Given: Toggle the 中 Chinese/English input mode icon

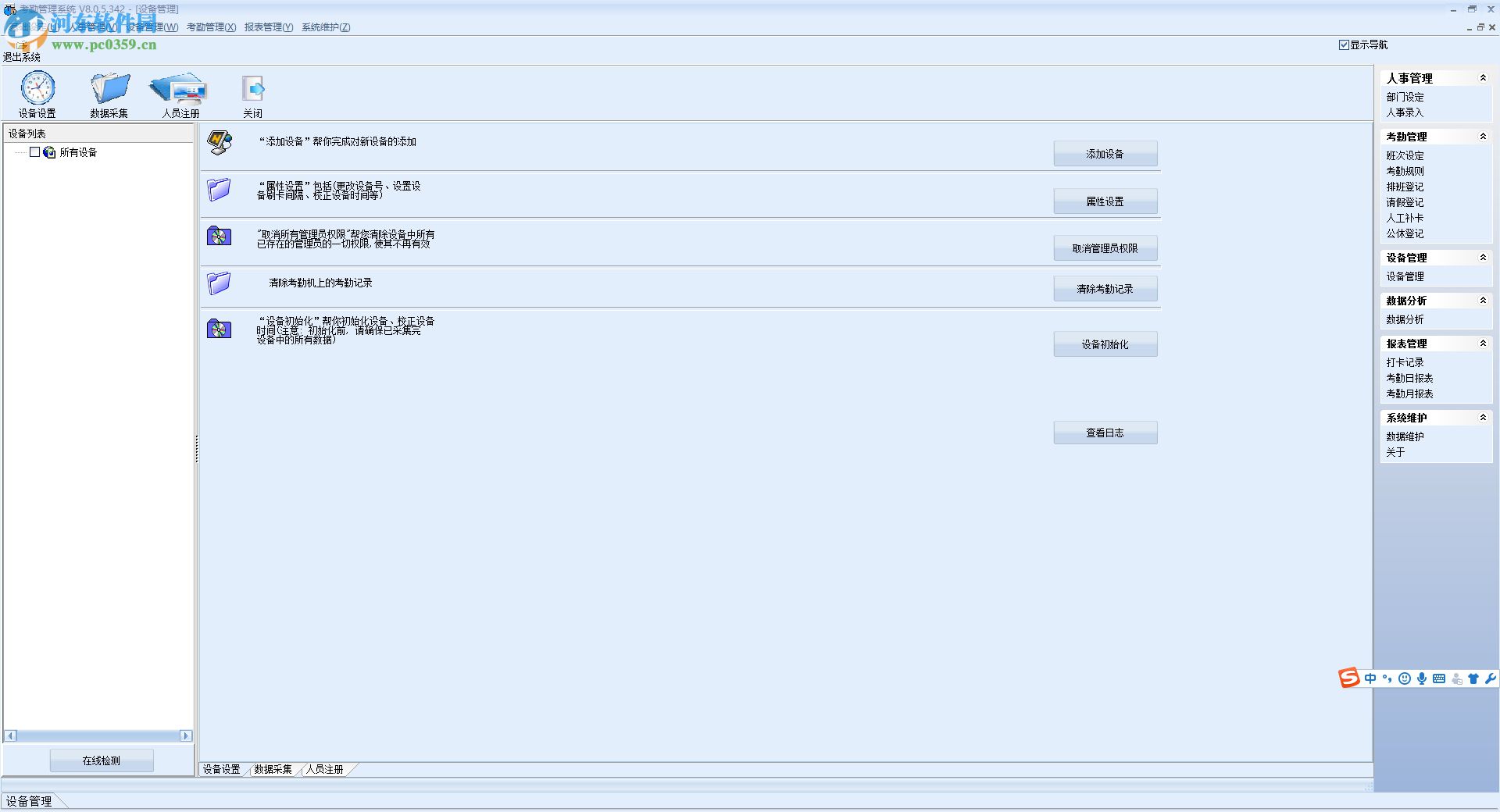Looking at the screenshot, I should coord(1370,678).
